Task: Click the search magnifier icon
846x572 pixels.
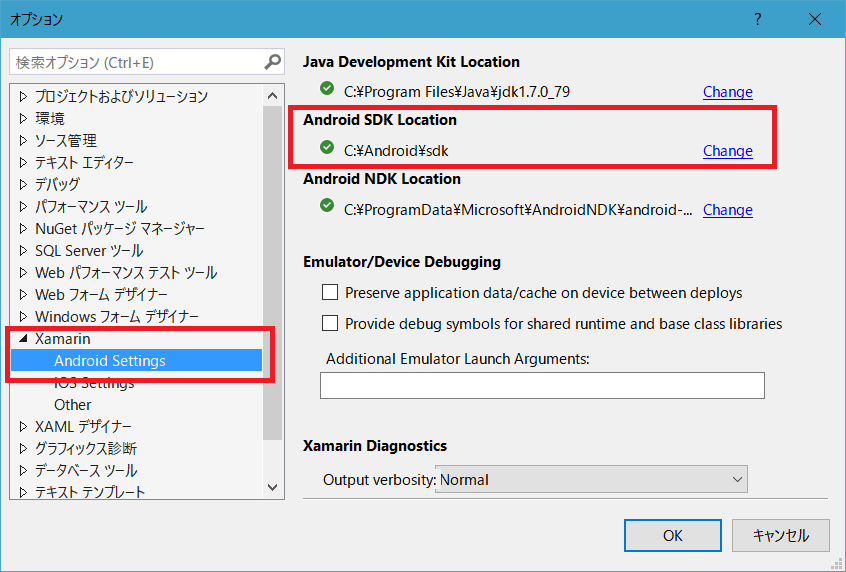Action: [x=272, y=62]
